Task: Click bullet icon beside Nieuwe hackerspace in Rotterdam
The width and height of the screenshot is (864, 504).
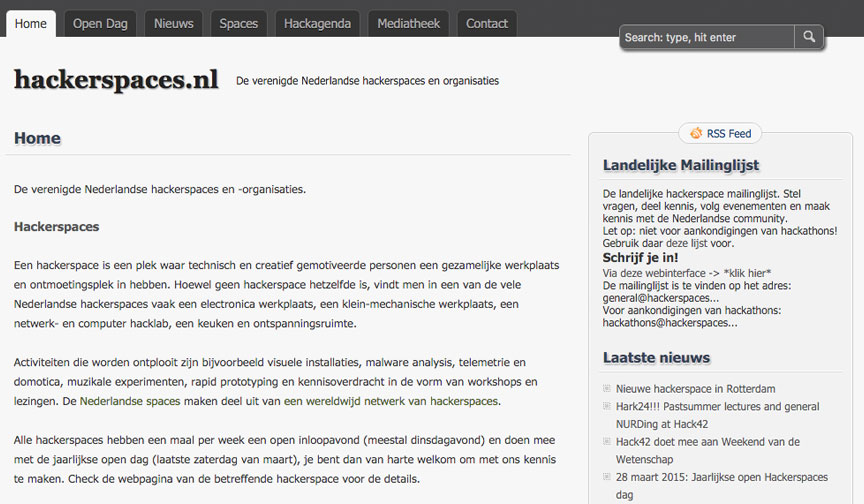Action: tap(607, 388)
